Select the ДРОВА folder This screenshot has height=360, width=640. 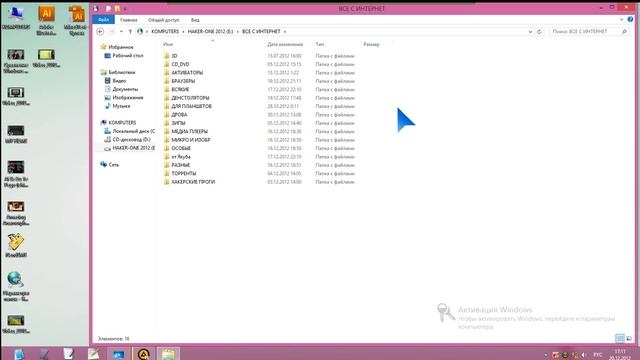(x=179, y=115)
